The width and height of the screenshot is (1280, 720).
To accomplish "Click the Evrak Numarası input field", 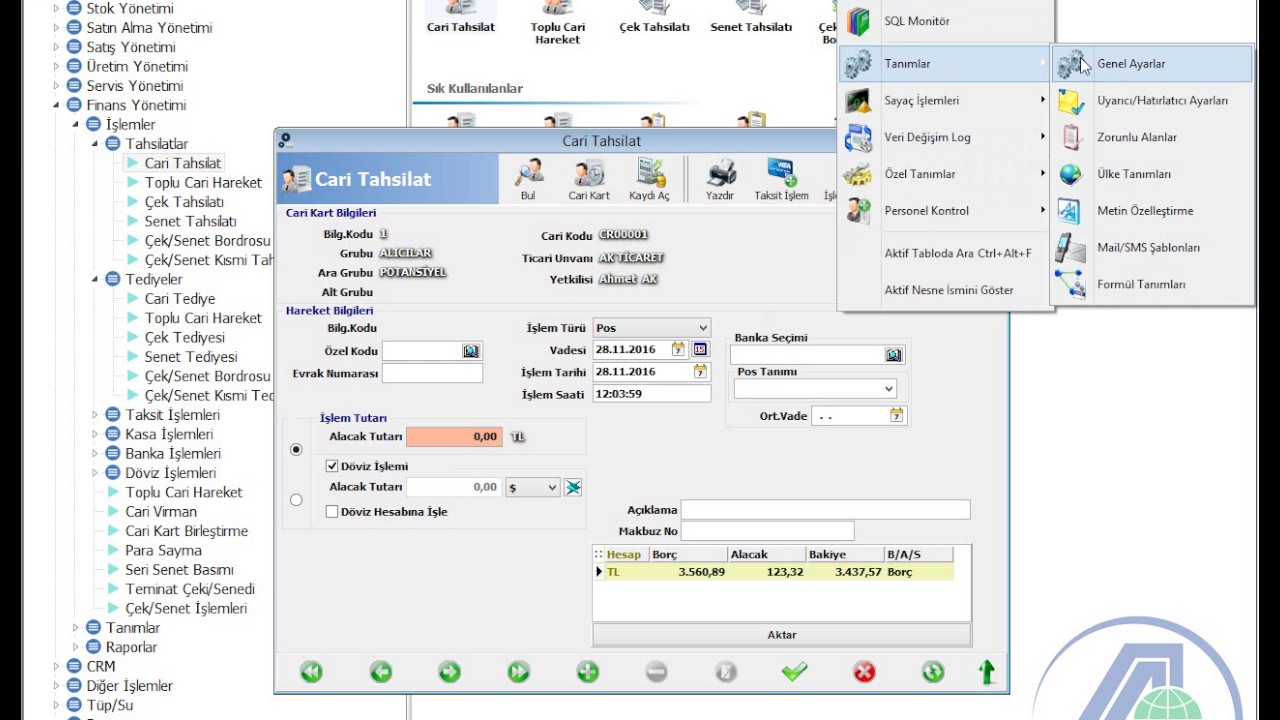I will (432, 373).
